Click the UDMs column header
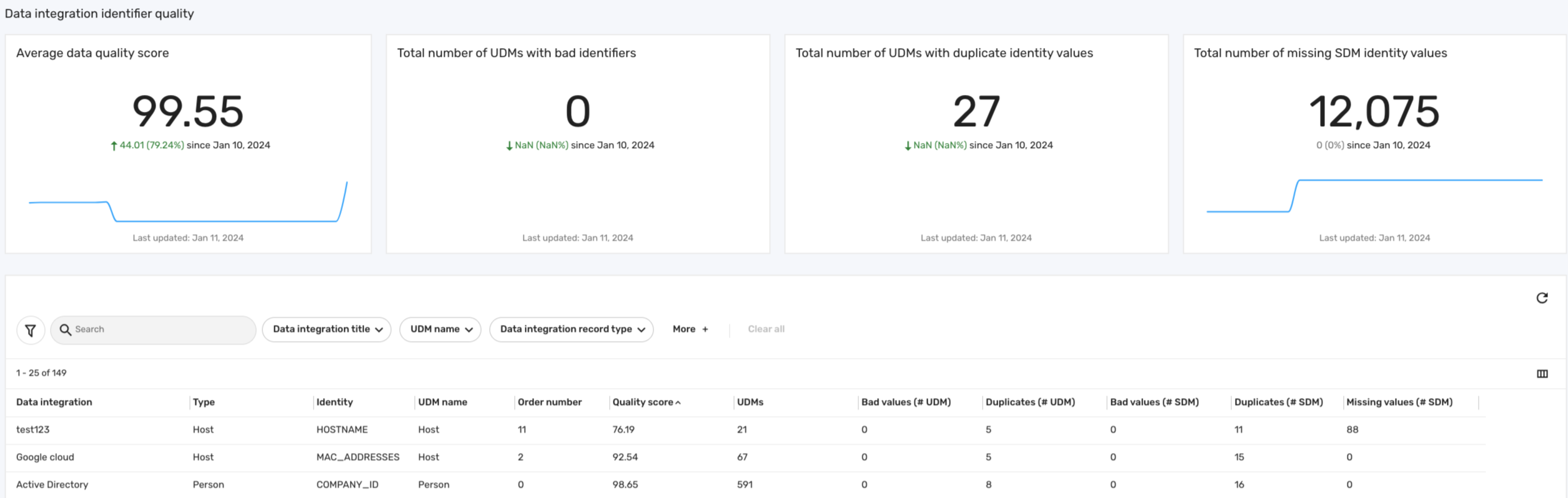 (750, 402)
